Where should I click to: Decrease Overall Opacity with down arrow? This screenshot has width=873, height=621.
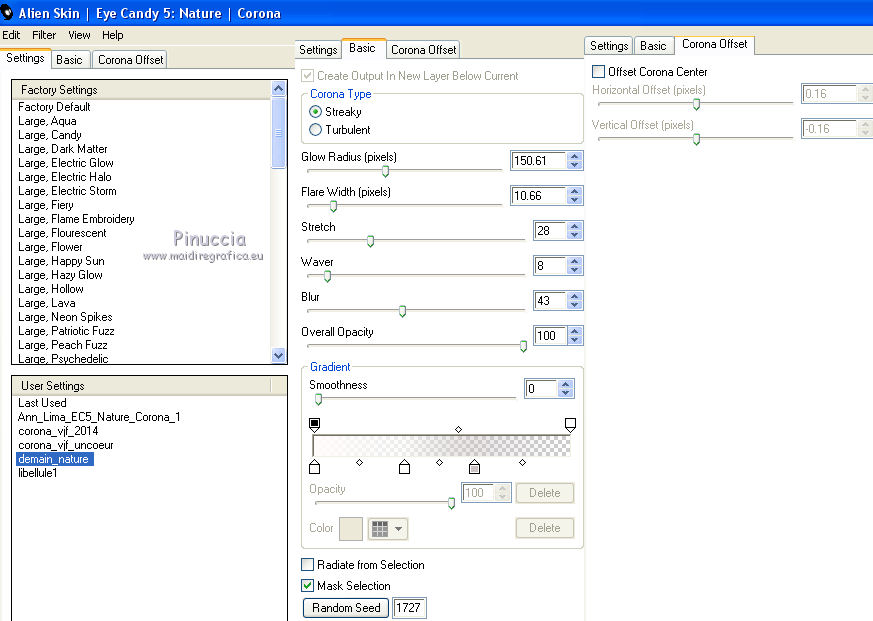[575, 340]
